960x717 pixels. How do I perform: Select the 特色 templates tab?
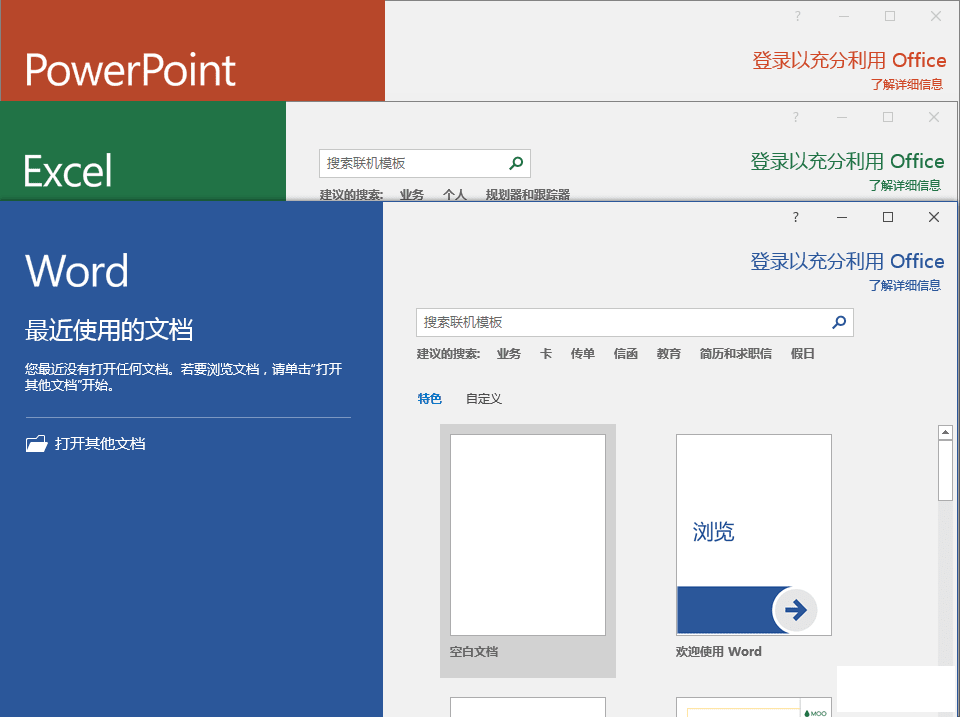pyautogui.click(x=429, y=399)
